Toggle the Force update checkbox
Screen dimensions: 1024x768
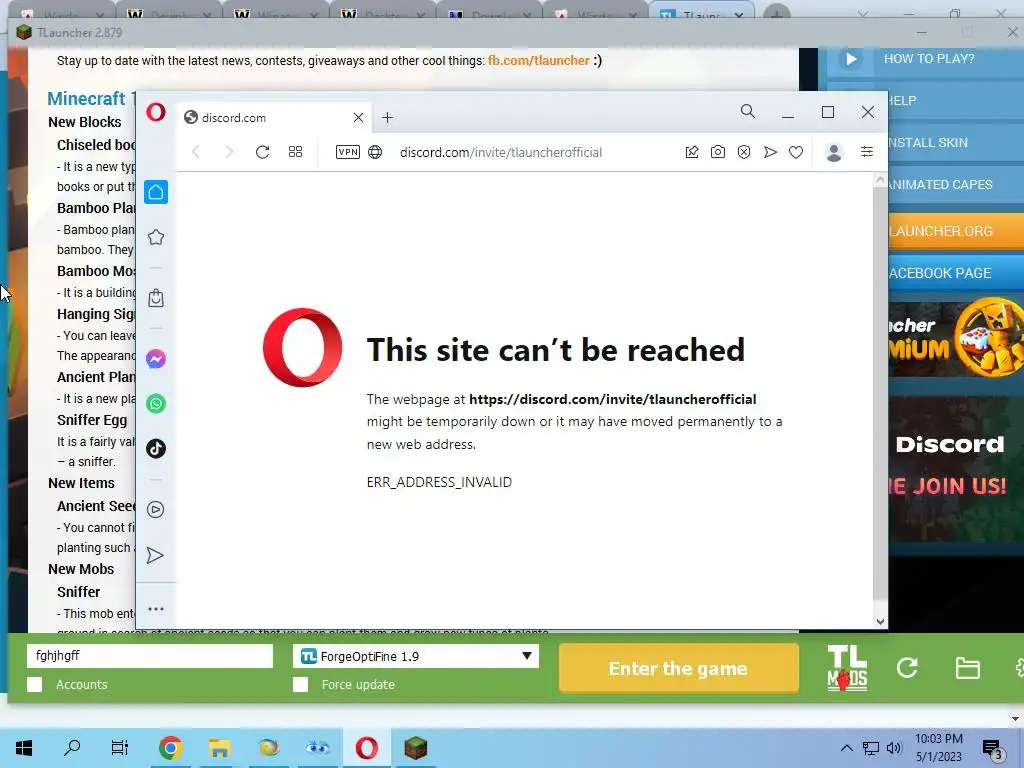pyautogui.click(x=300, y=684)
